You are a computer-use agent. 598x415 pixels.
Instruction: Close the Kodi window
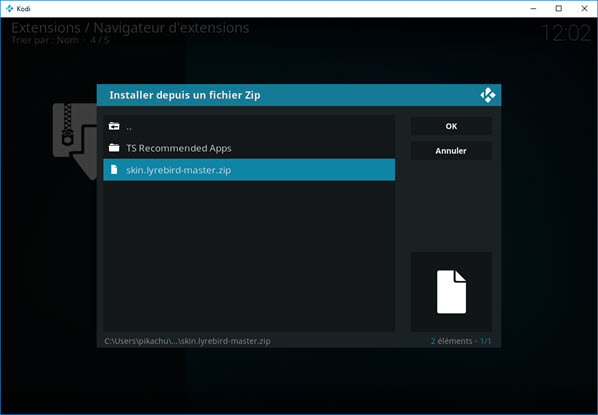(x=584, y=8)
